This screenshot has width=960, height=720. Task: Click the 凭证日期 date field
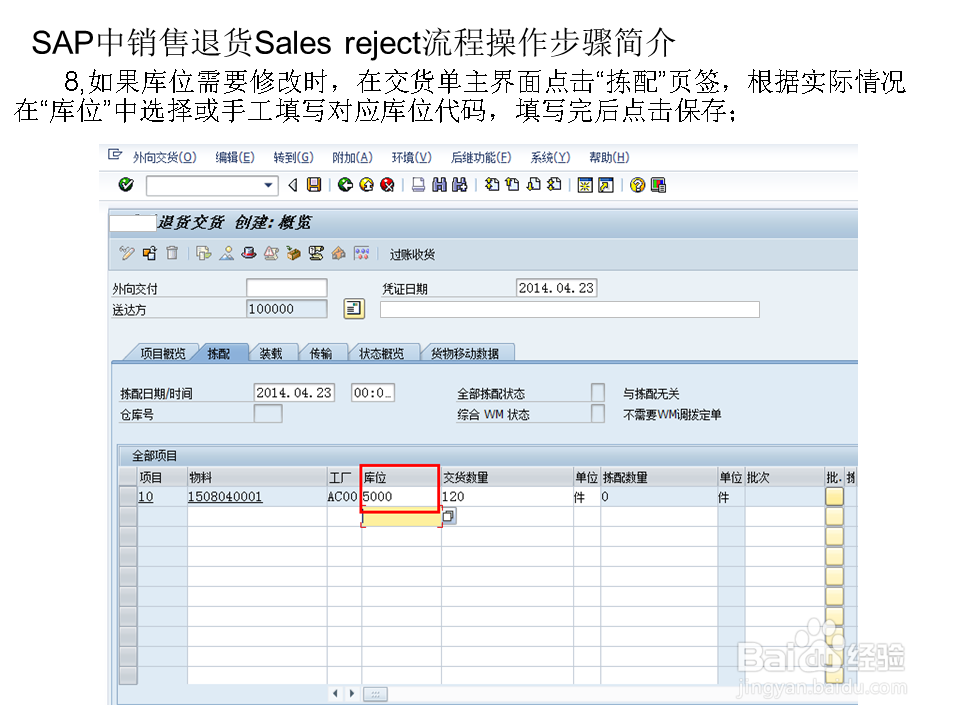pos(557,288)
